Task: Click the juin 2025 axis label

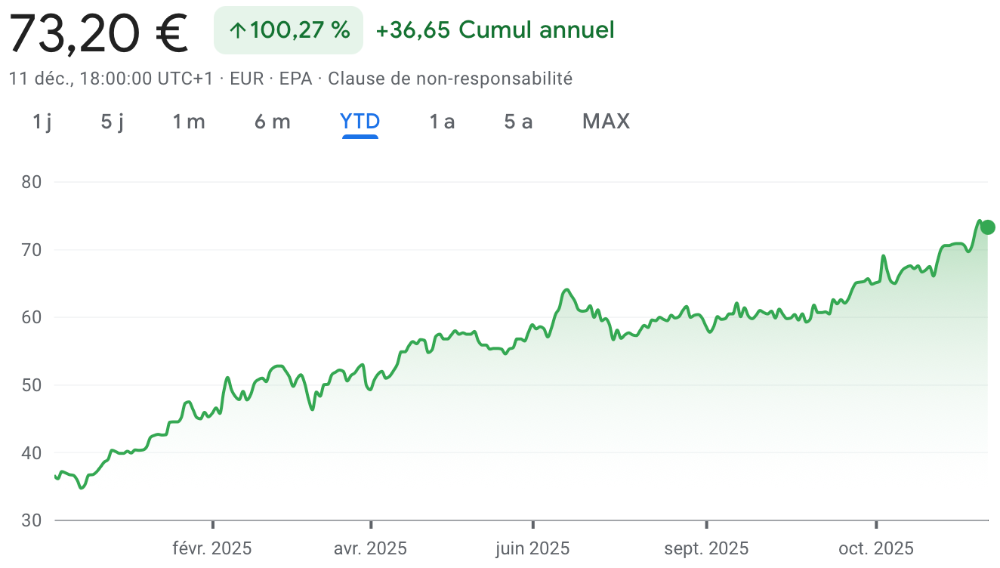Action: (x=532, y=548)
